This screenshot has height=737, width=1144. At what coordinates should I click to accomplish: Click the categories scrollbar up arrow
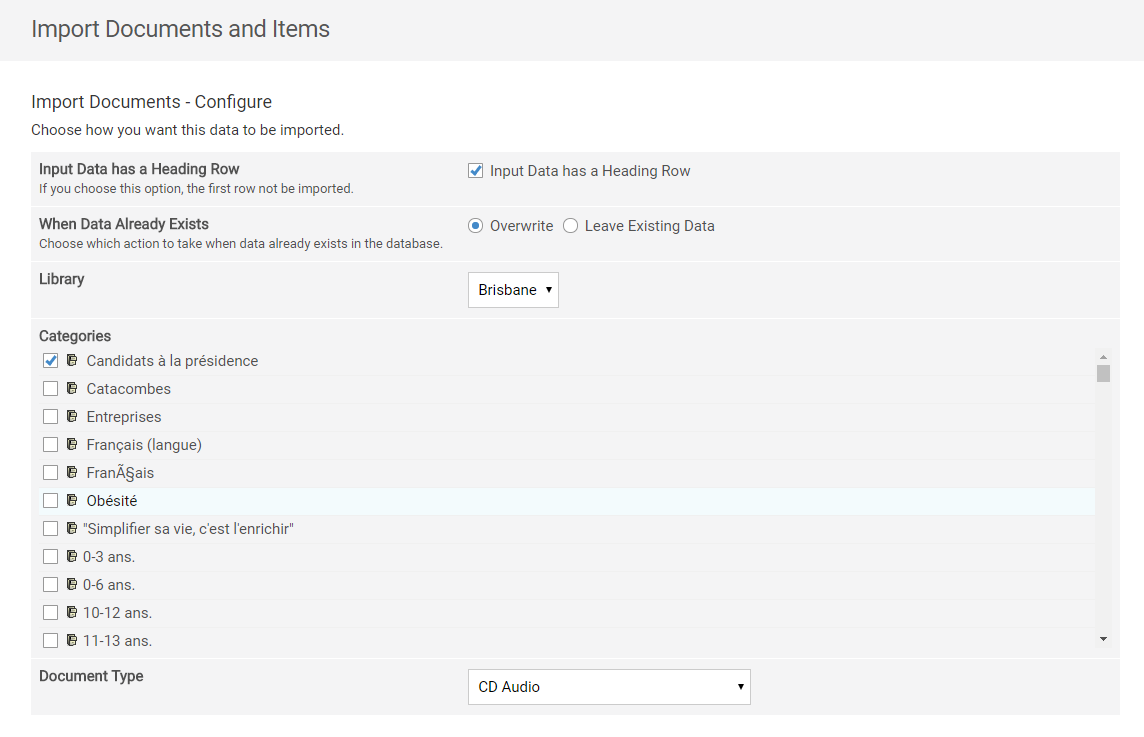1103,357
